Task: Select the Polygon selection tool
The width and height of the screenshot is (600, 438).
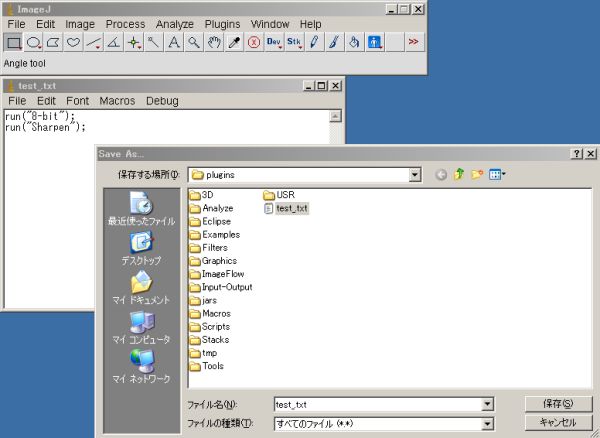Action: tap(53, 42)
